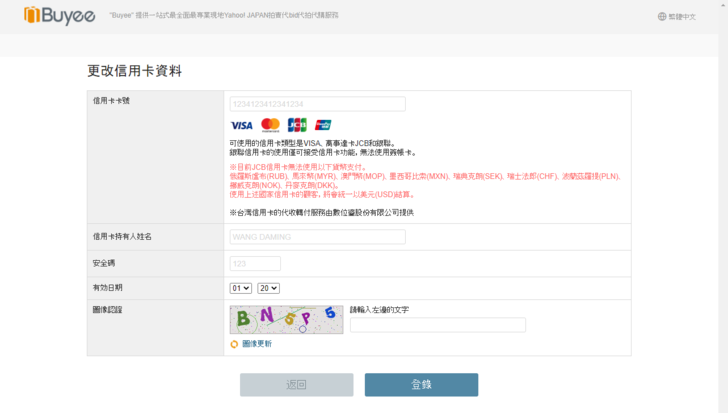
Task: Click the 更改信用卡資料 page heading
Action: pyautogui.click(x=135, y=71)
